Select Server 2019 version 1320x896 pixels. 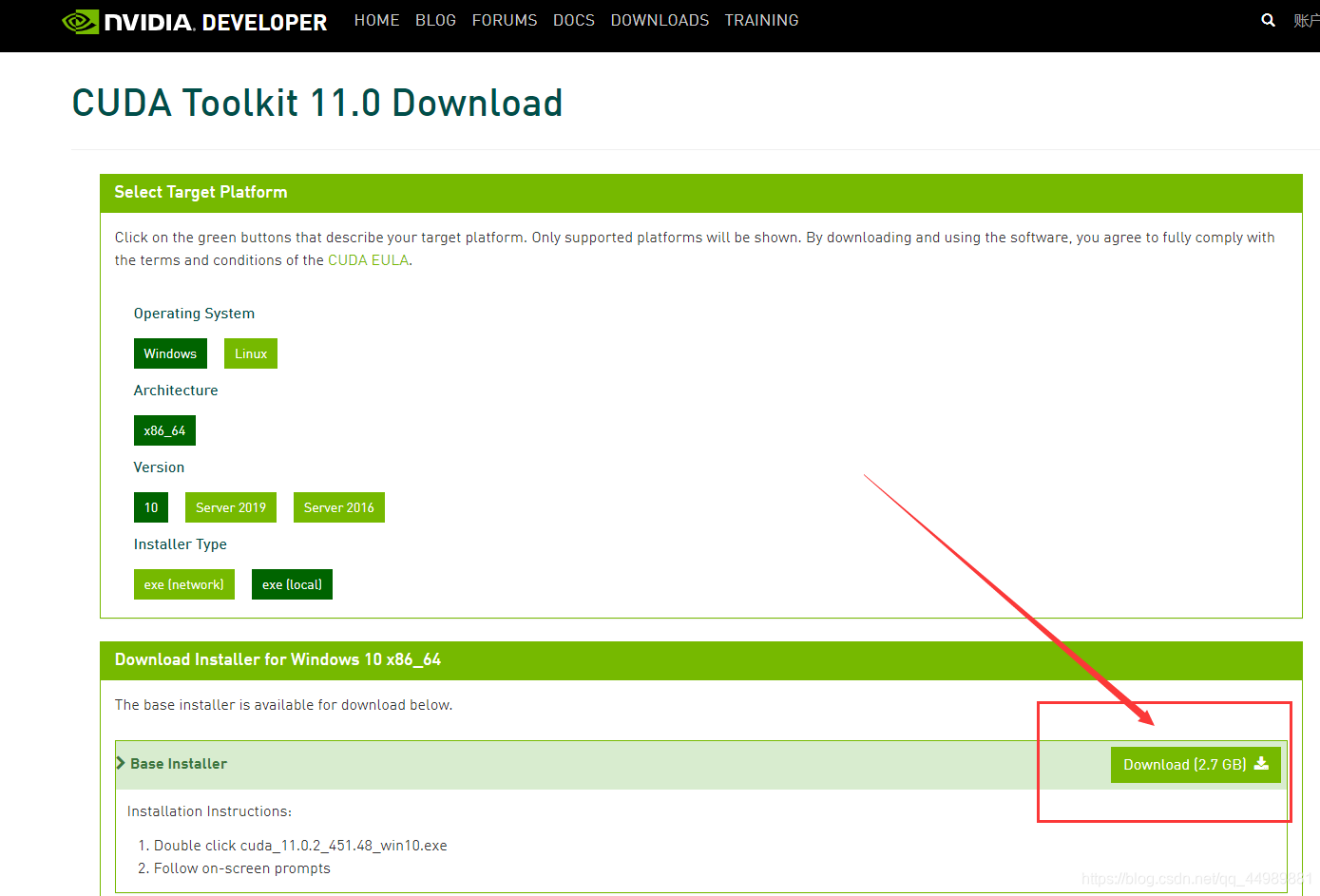coord(231,507)
